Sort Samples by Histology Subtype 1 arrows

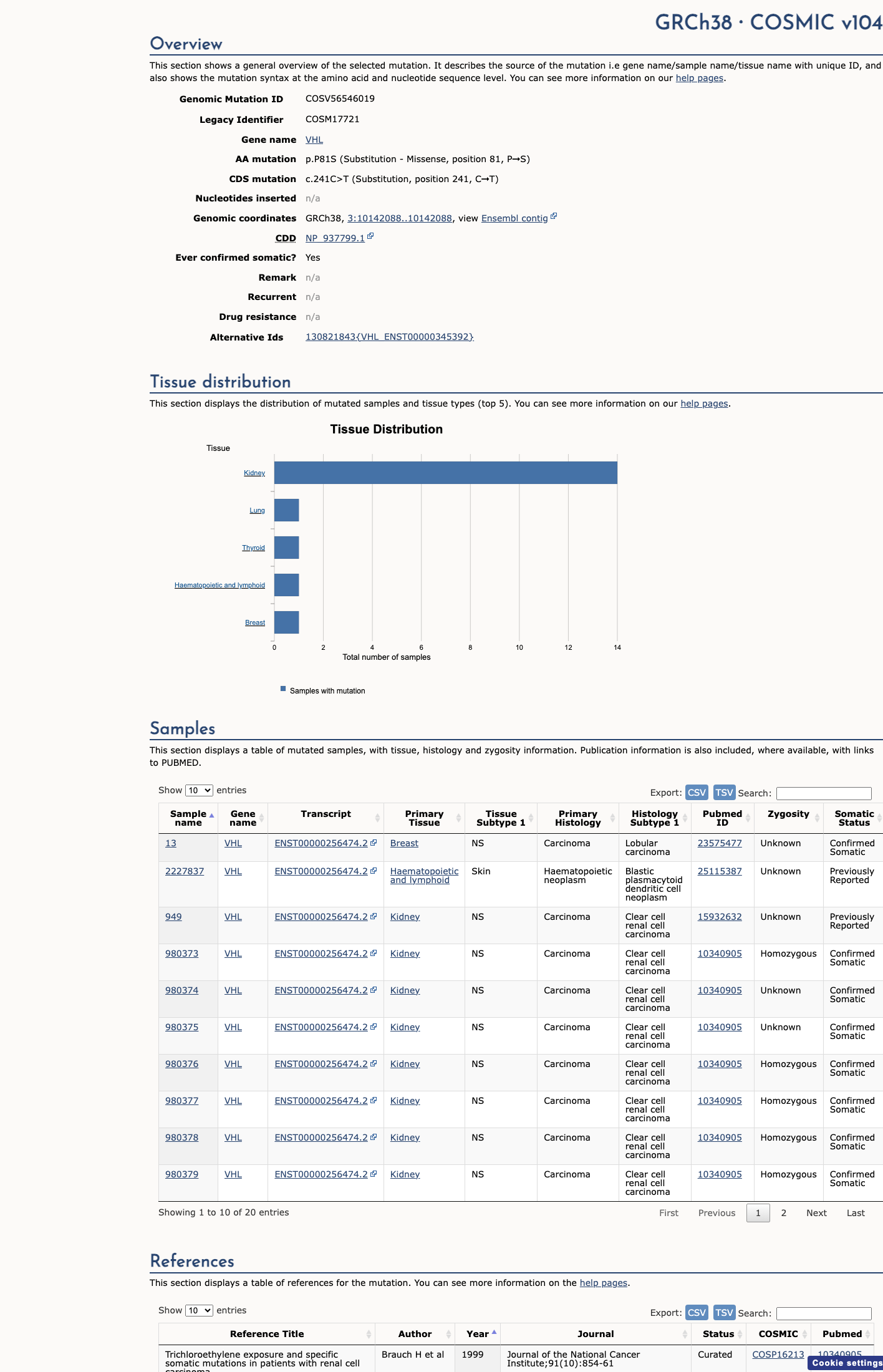(x=685, y=818)
